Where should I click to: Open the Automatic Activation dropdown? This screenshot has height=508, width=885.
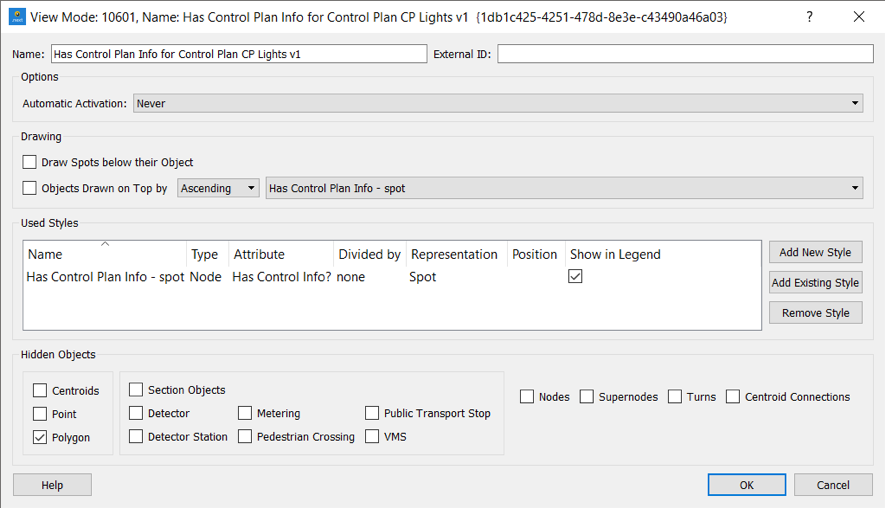pyautogui.click(x=498, y=103)
